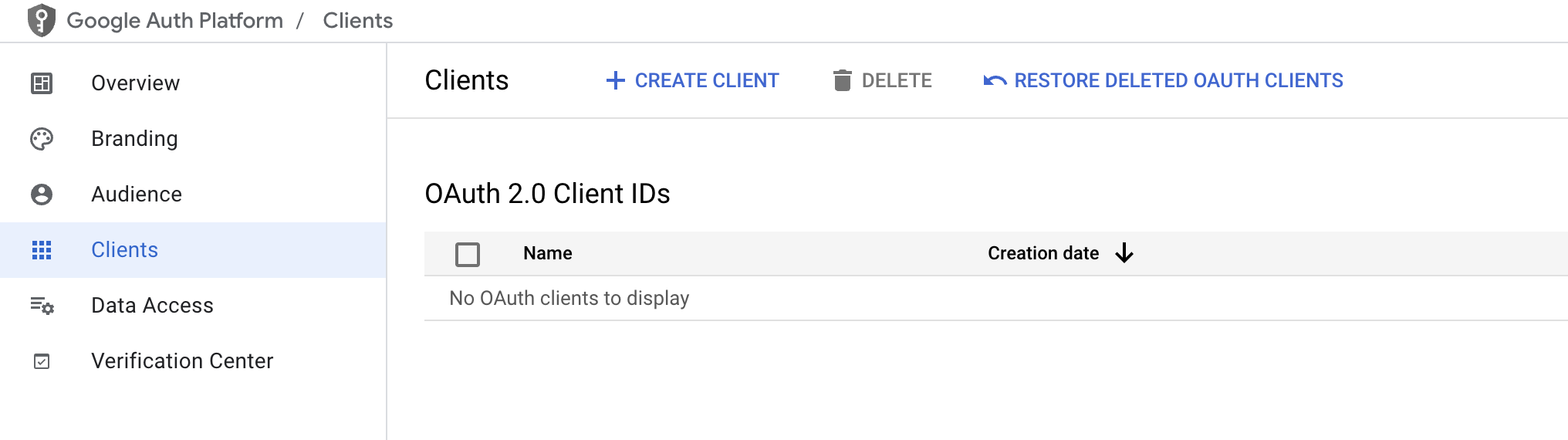
Task: Open Verification Center page
Action: tap(182, 361)
